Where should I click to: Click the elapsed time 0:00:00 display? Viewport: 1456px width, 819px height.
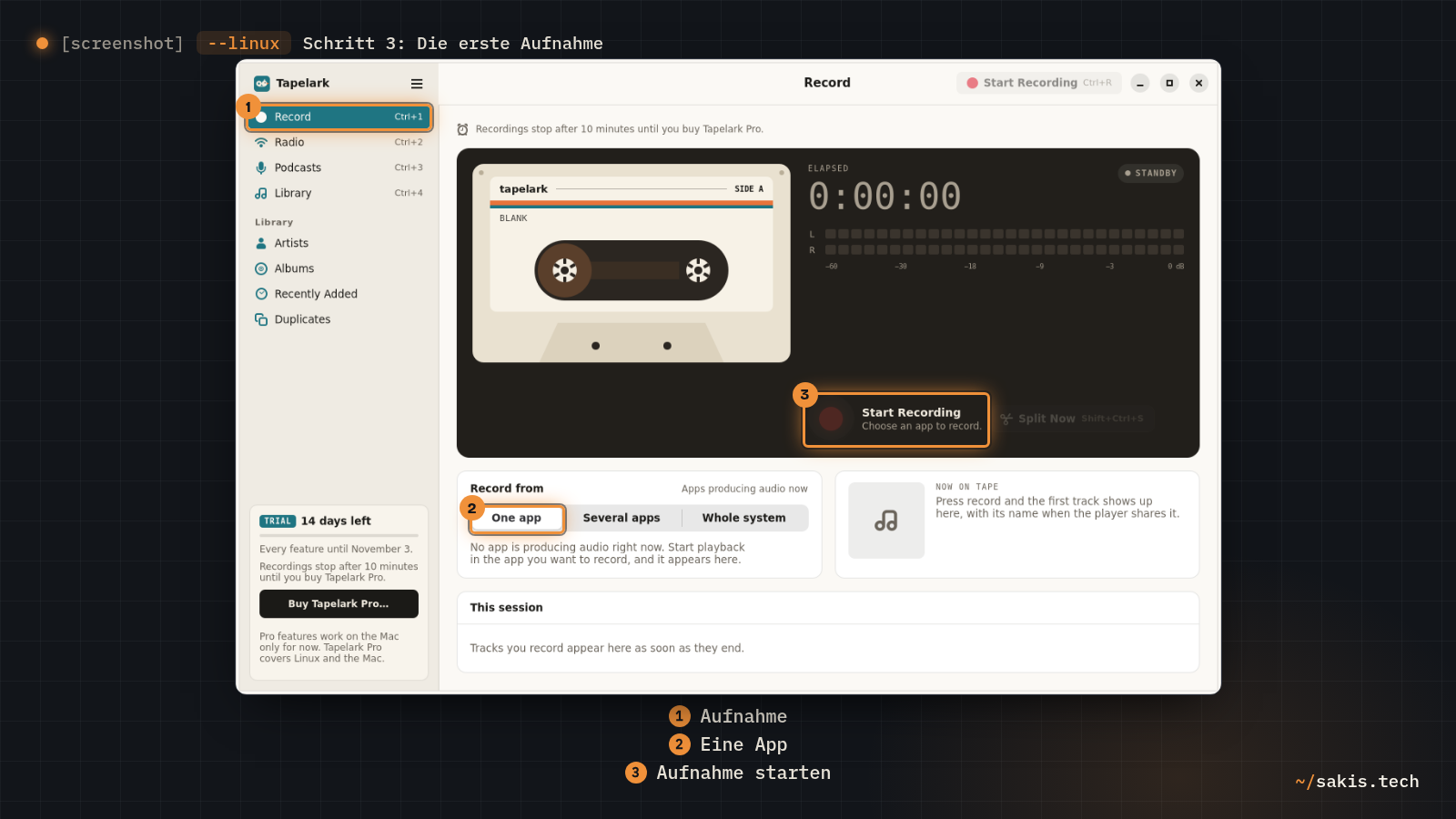click(885, 197)
